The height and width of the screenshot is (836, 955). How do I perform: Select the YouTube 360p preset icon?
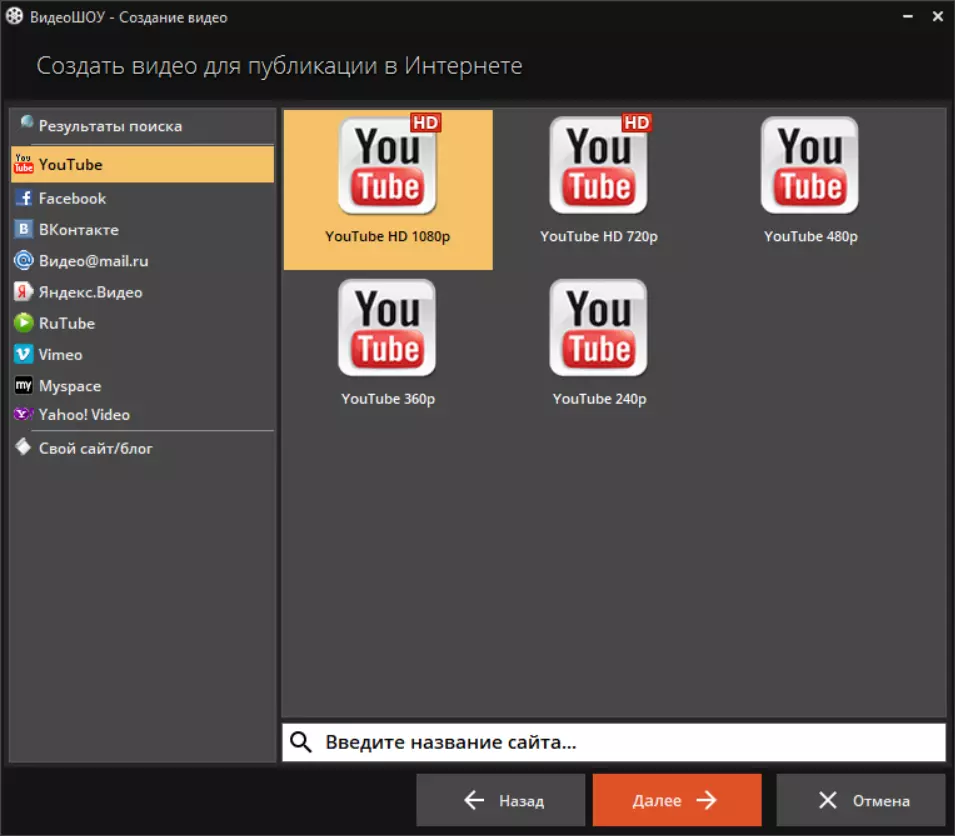pyautogui.click(x=387, y=328)
